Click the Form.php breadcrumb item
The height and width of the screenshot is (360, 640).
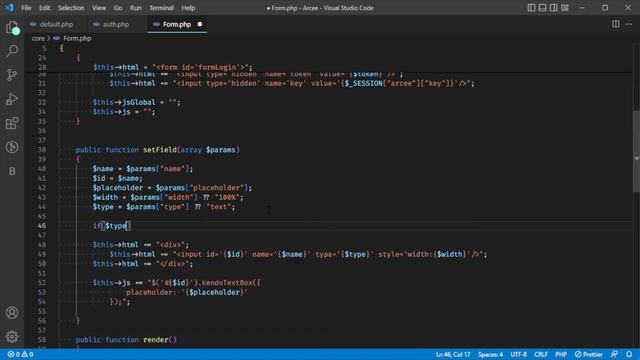[77, 38]
